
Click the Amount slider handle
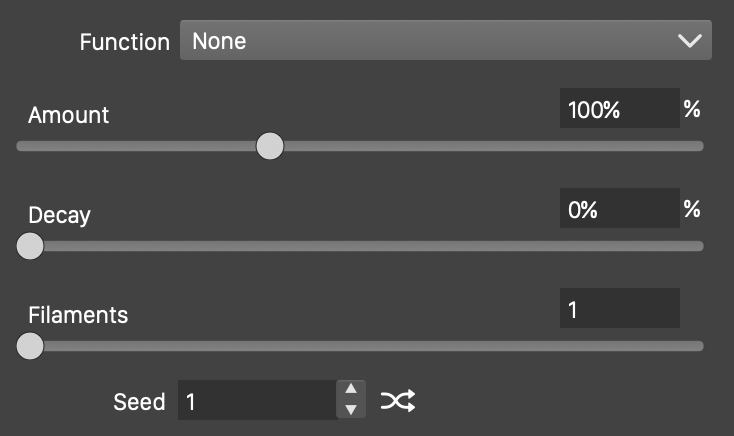tap(270, 146)
